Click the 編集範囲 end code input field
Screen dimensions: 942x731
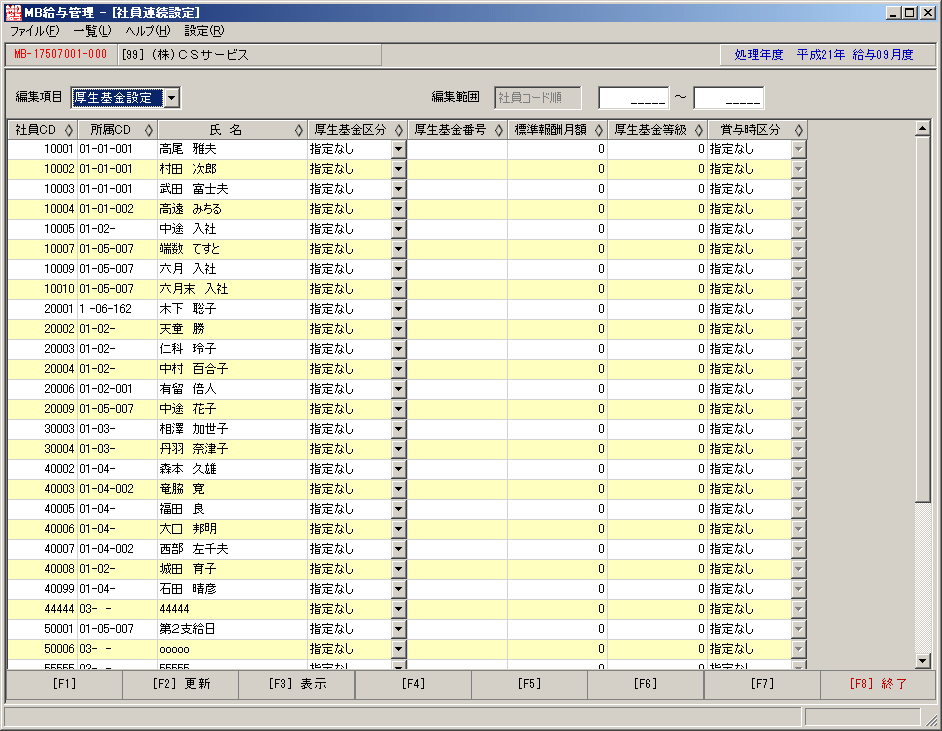[729, 98]
